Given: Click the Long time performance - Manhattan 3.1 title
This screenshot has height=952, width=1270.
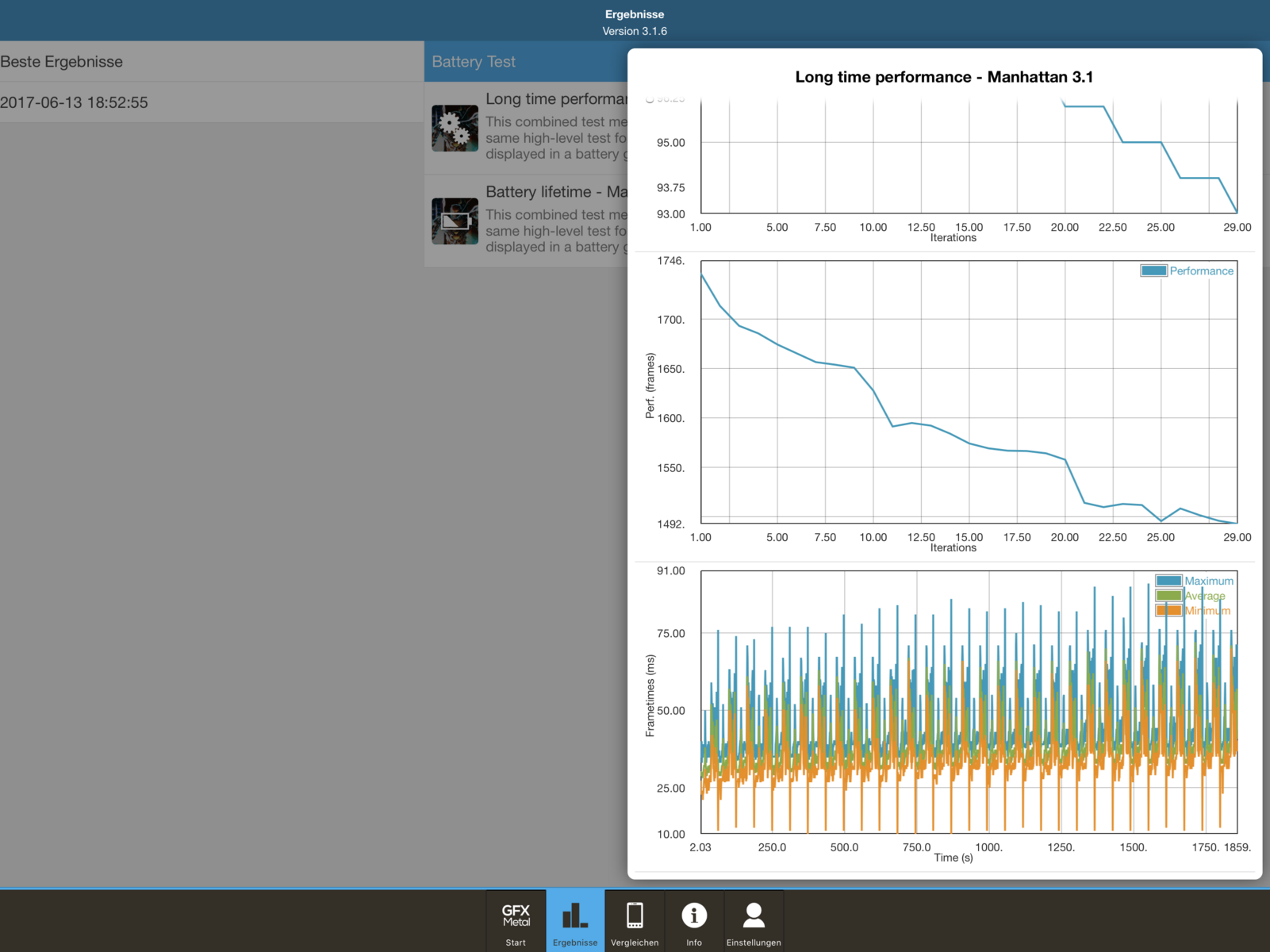Looking at the screenshot, I should tap(944, 77).
